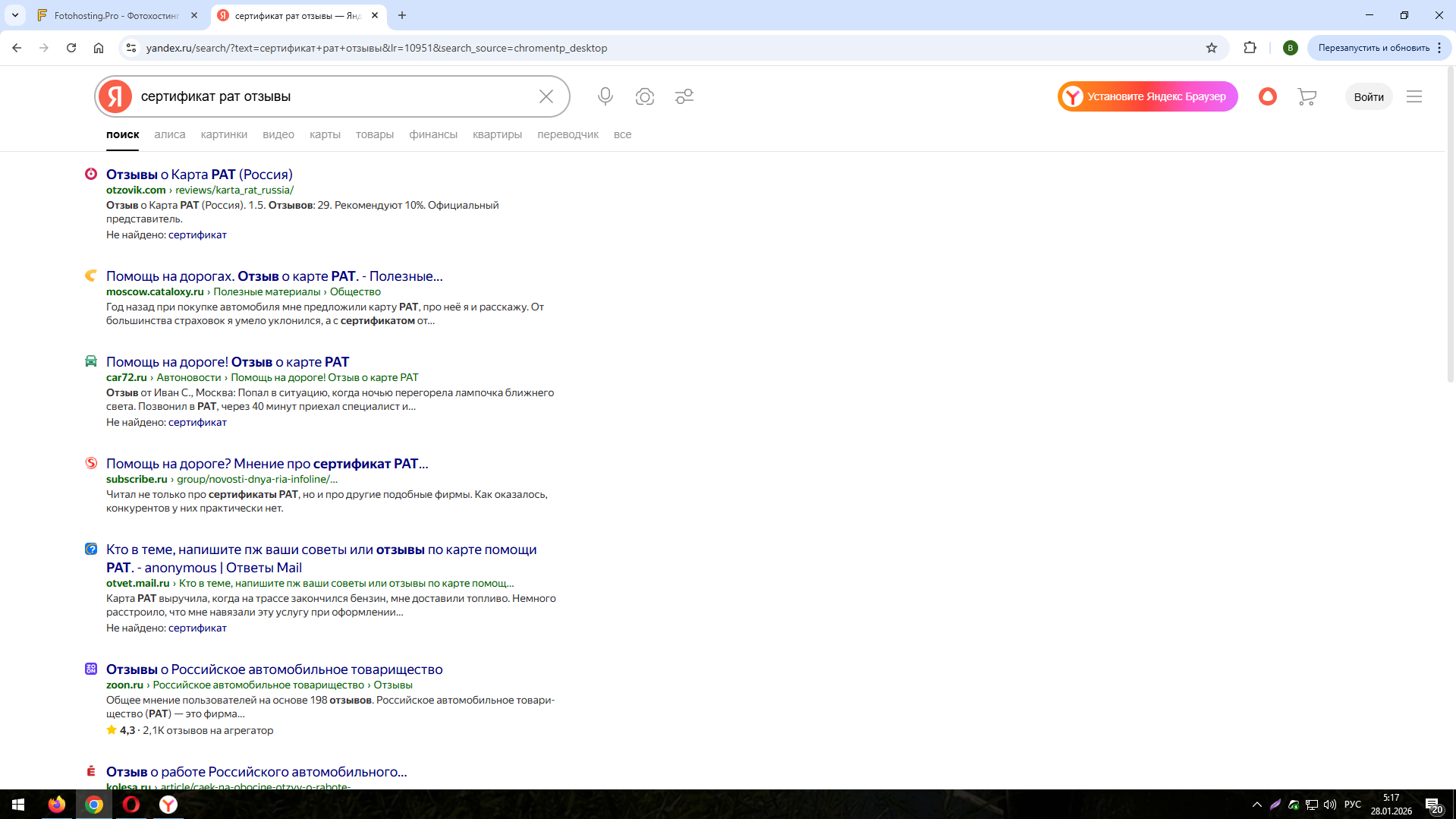Open 'Отзывы о Российское автомобильное товарищество' result
1456x819 pixels.
click(x=275, y=669)
